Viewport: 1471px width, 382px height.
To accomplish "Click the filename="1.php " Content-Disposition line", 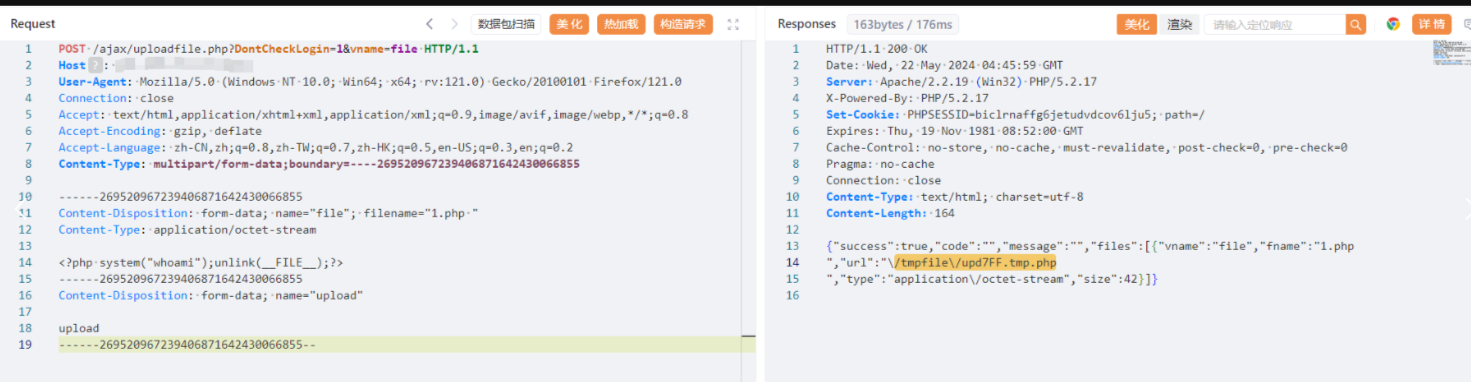I will click(269, 213).
